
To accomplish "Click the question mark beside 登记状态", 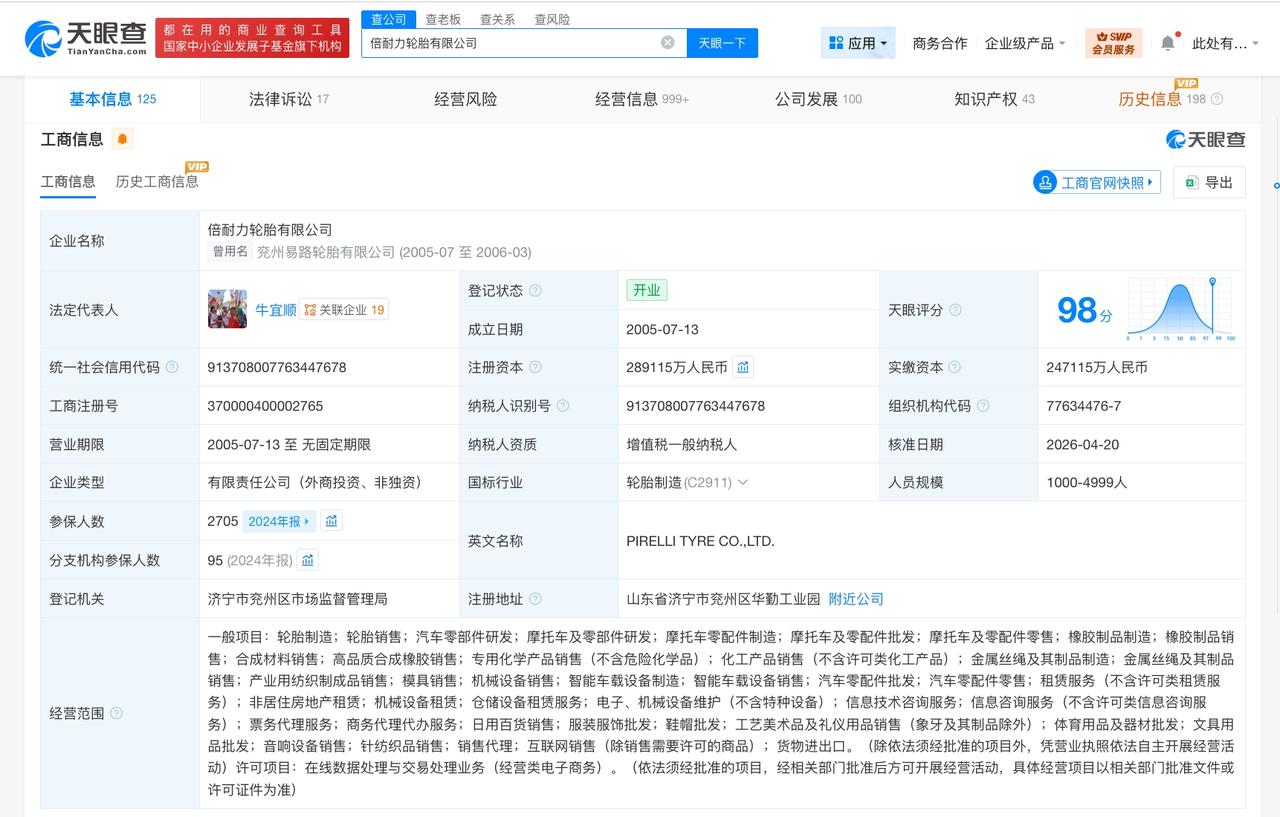I will click(537, 290).
